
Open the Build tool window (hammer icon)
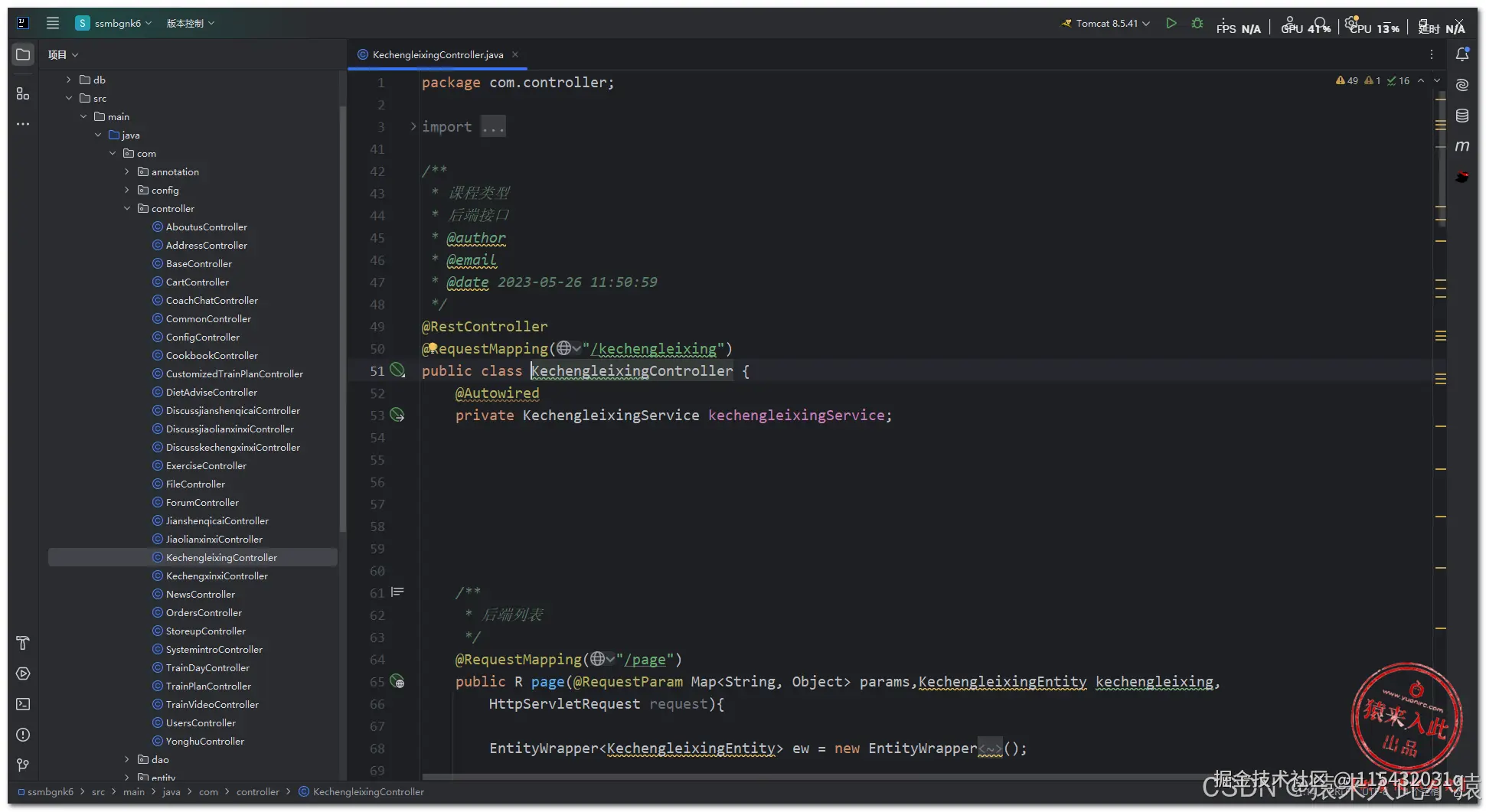tap(23, 643)
